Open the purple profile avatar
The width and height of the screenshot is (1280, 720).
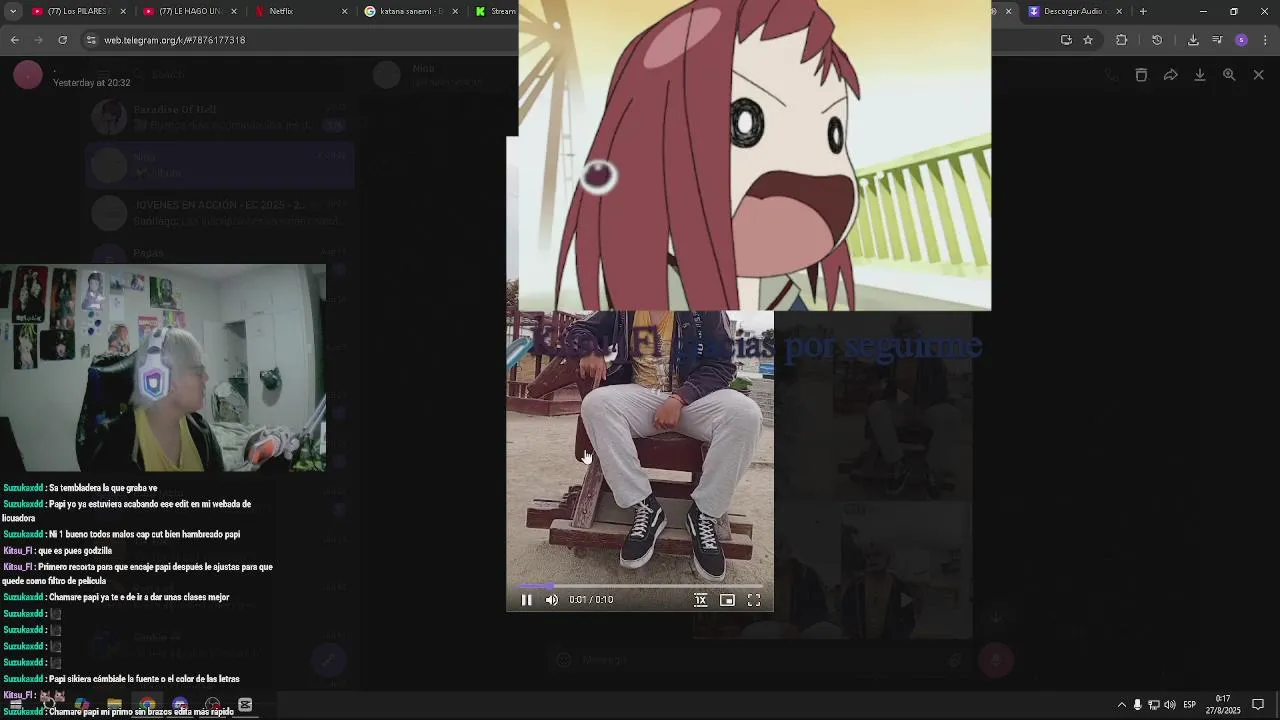tap(1241, 40)
